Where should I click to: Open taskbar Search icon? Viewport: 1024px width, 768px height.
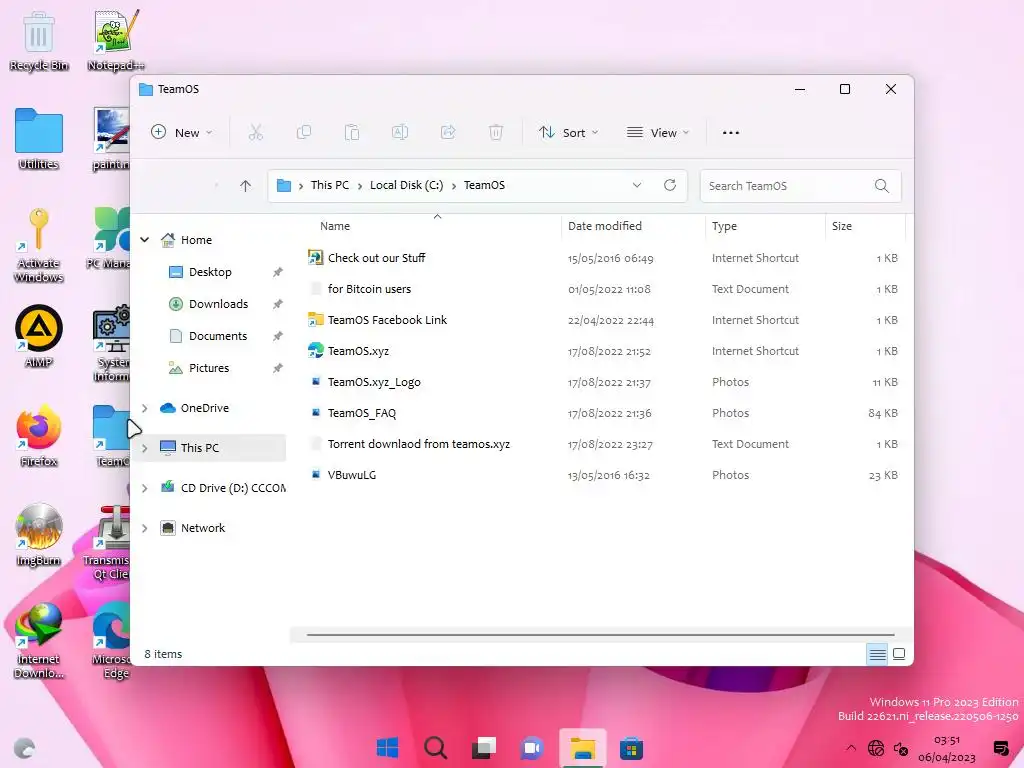(x=435, y=748)
